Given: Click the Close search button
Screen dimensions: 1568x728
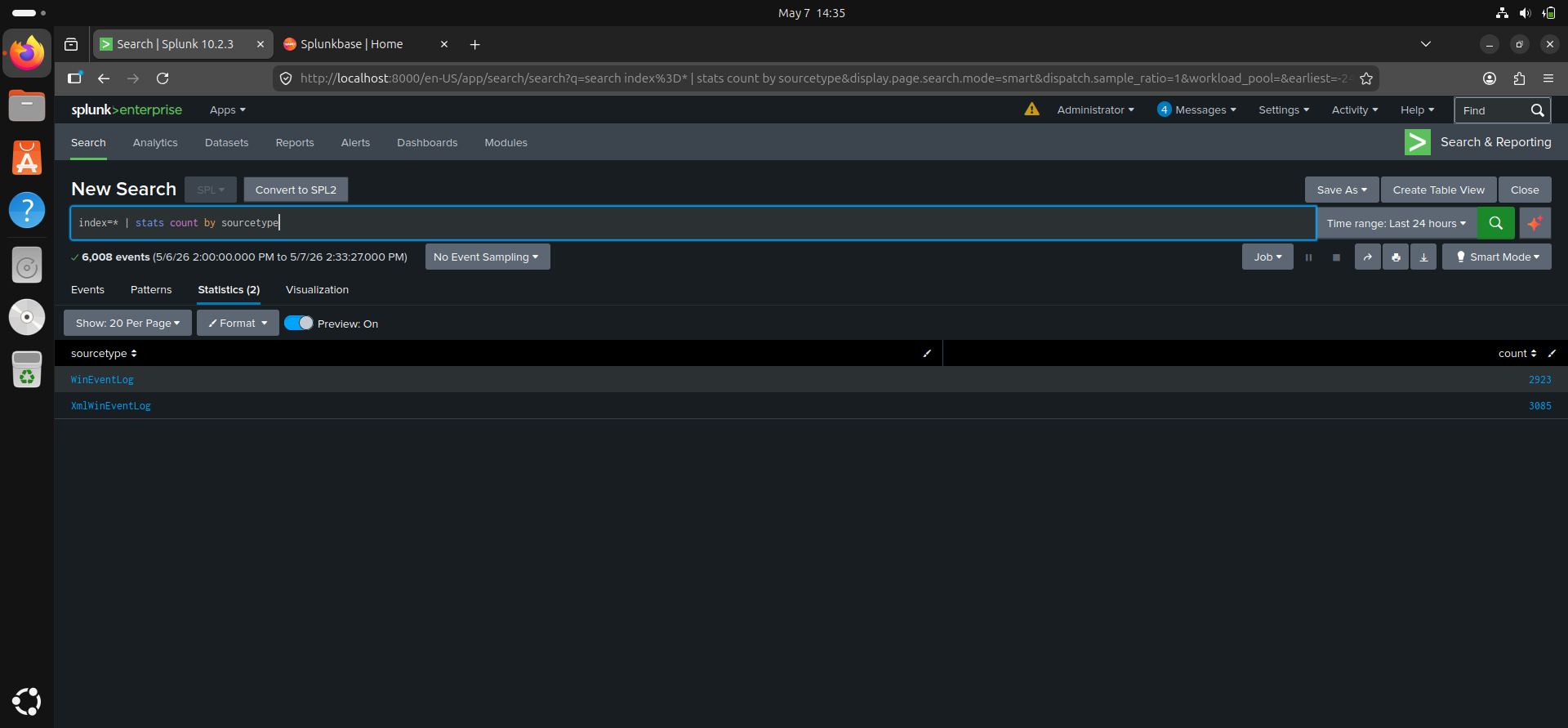Looking at the screenshot, I should [1524, 190].
